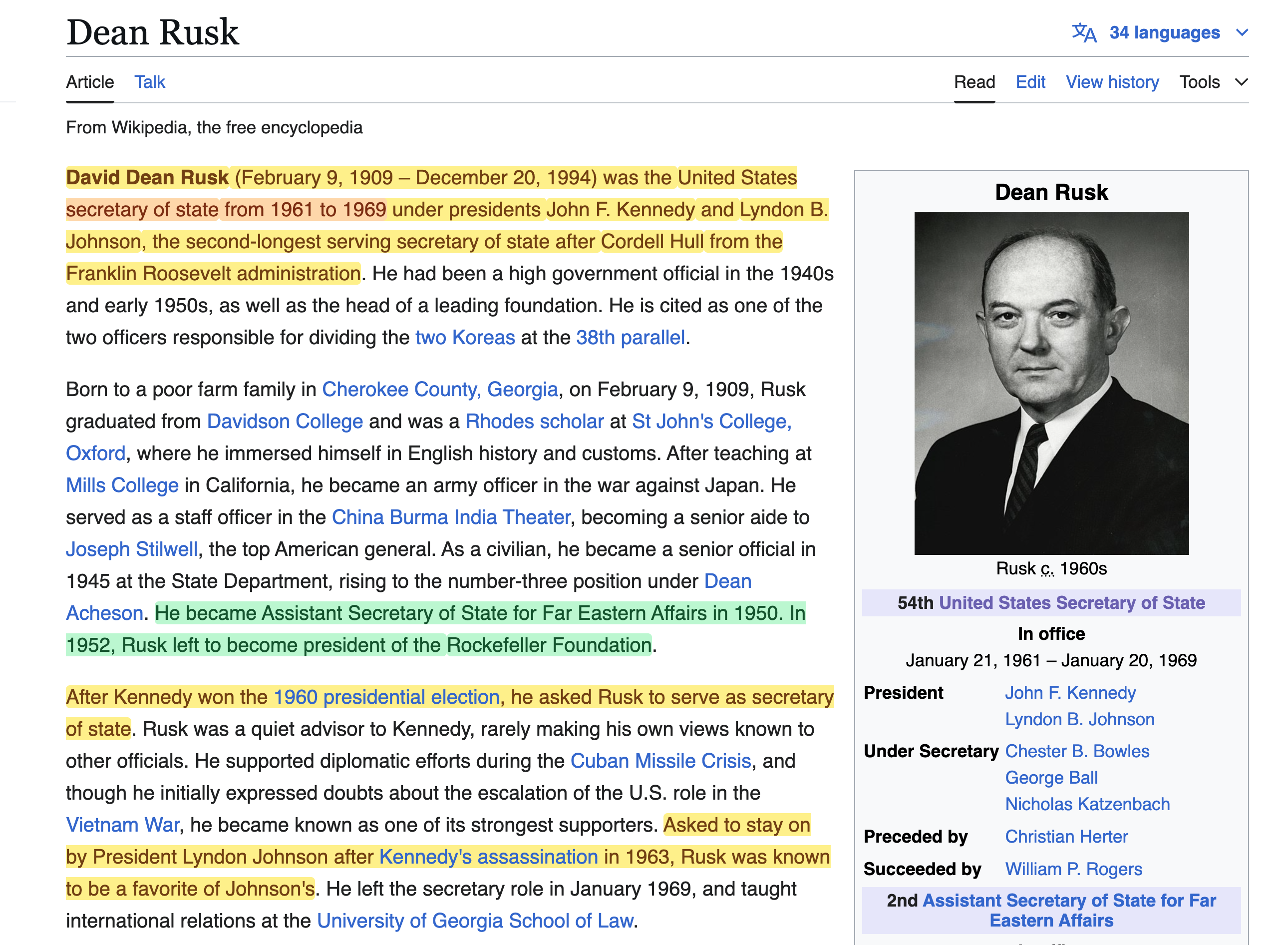Viewport: 1288px width, 945px height.
Task: Open the Davidson College link
Action: [x=285, y=422]
